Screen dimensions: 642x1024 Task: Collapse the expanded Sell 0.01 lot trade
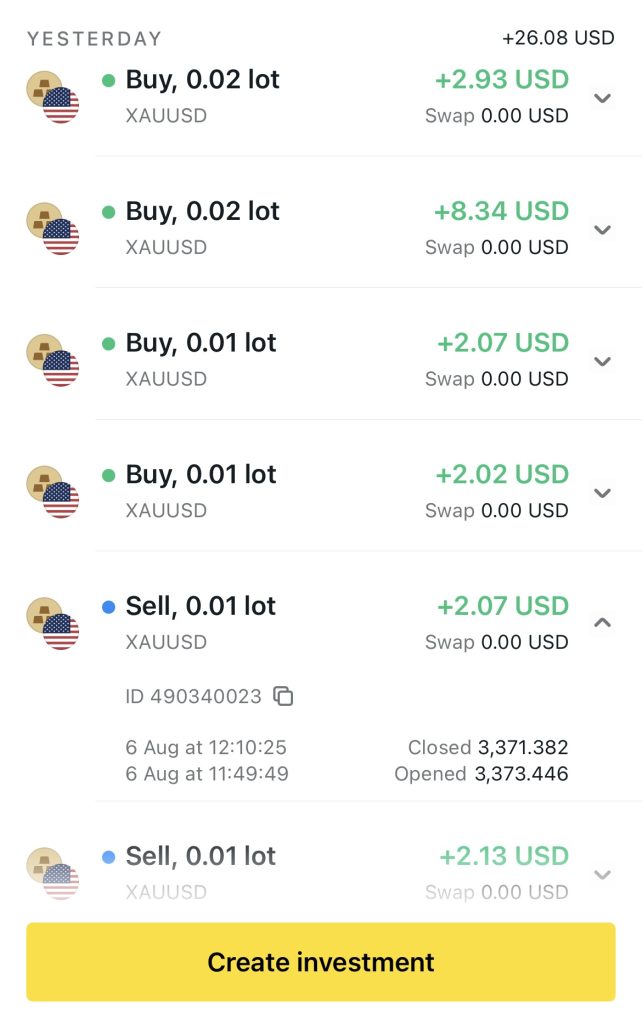(602, 622)
